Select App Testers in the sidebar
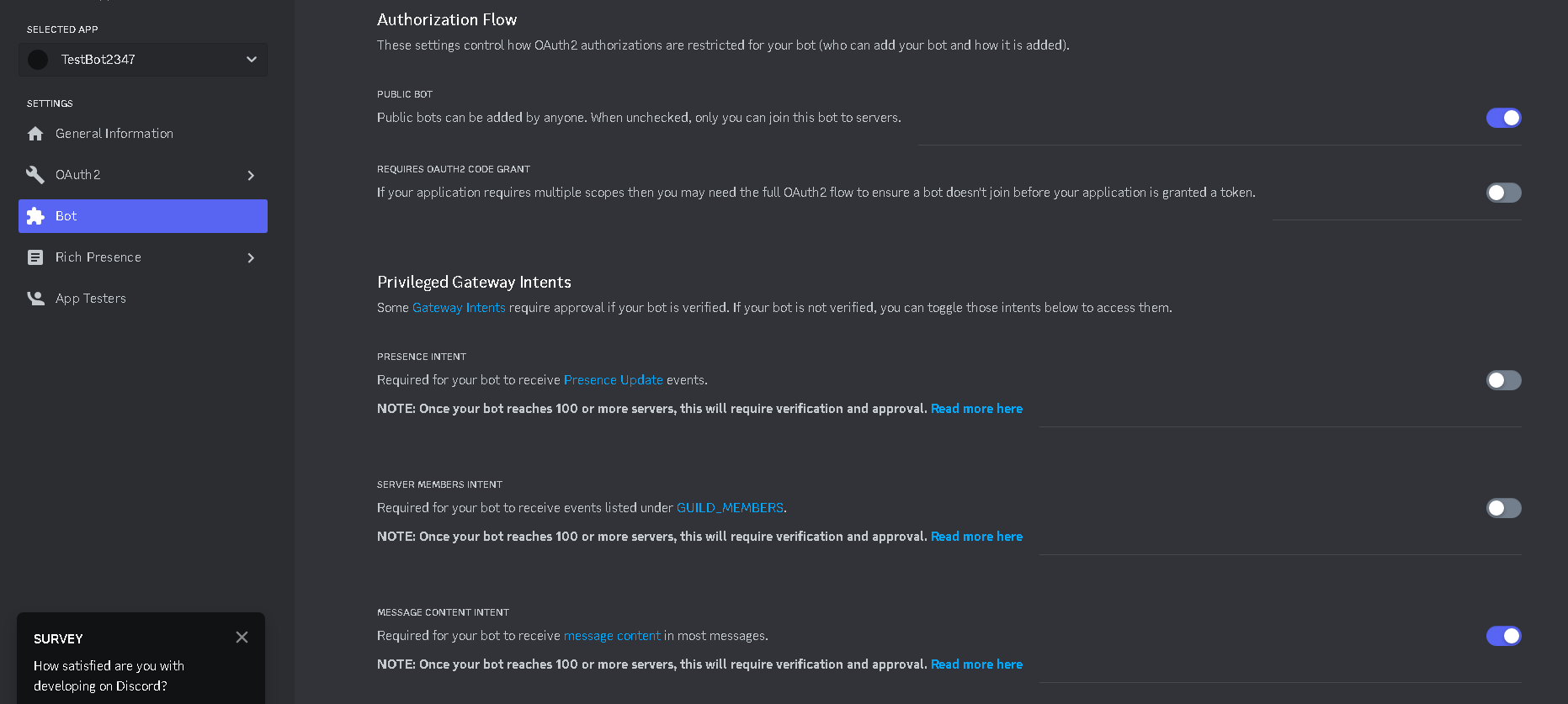The width and height of the screenshot is (1568, 704). click(90, 298)
